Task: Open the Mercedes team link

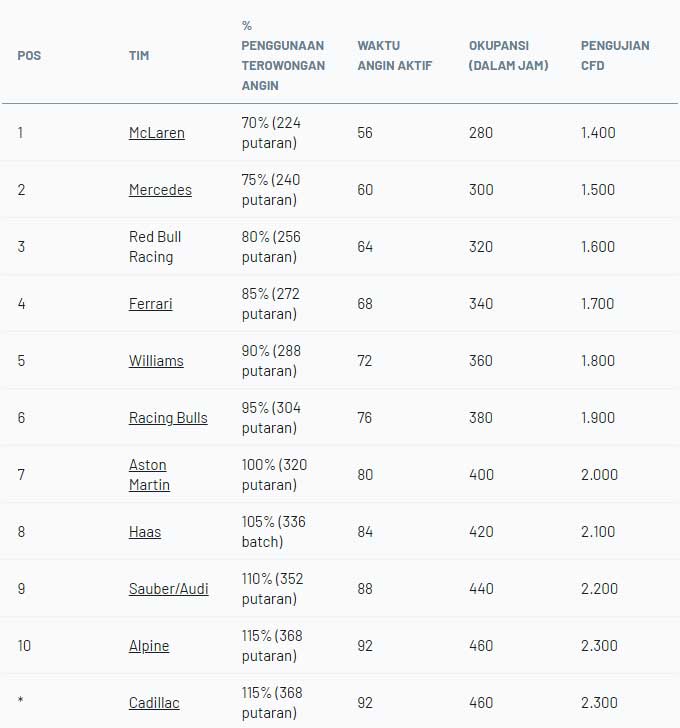Action: pyautogui.click(x=160, y=190)
